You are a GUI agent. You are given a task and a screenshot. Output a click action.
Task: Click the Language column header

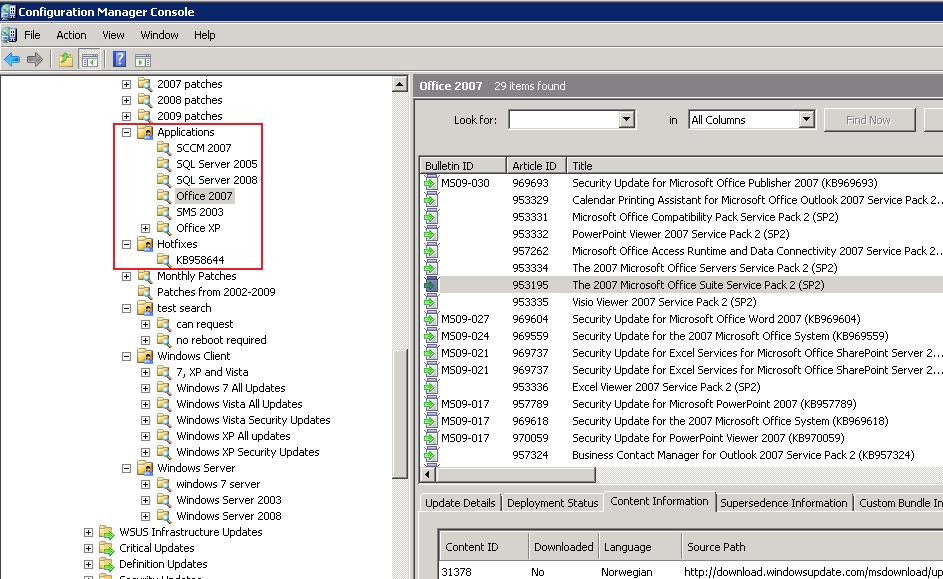640,547
